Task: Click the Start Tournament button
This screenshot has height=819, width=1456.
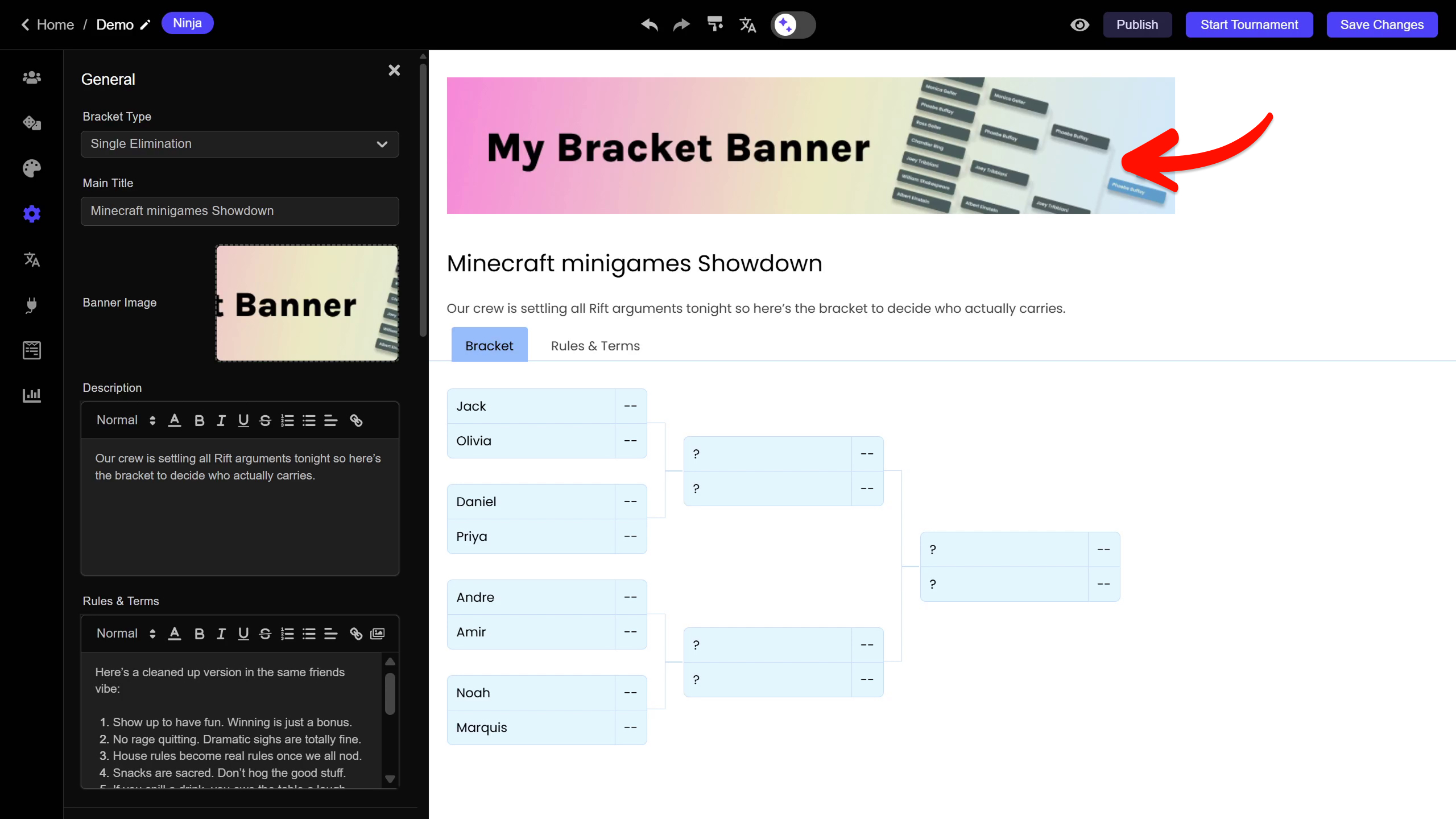Action: pos(1249,24)
